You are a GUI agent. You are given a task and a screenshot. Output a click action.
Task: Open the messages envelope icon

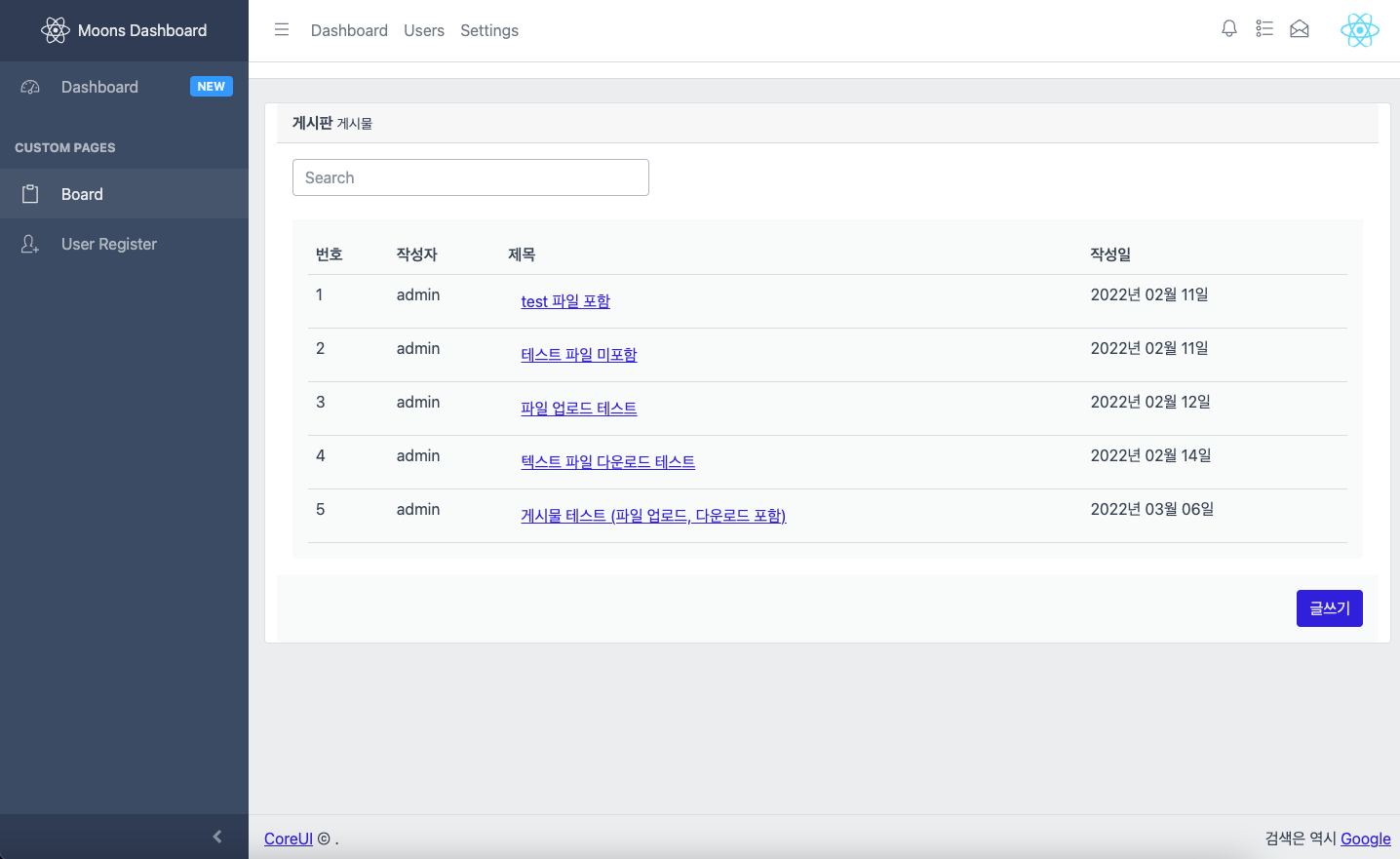point(1300,29)
